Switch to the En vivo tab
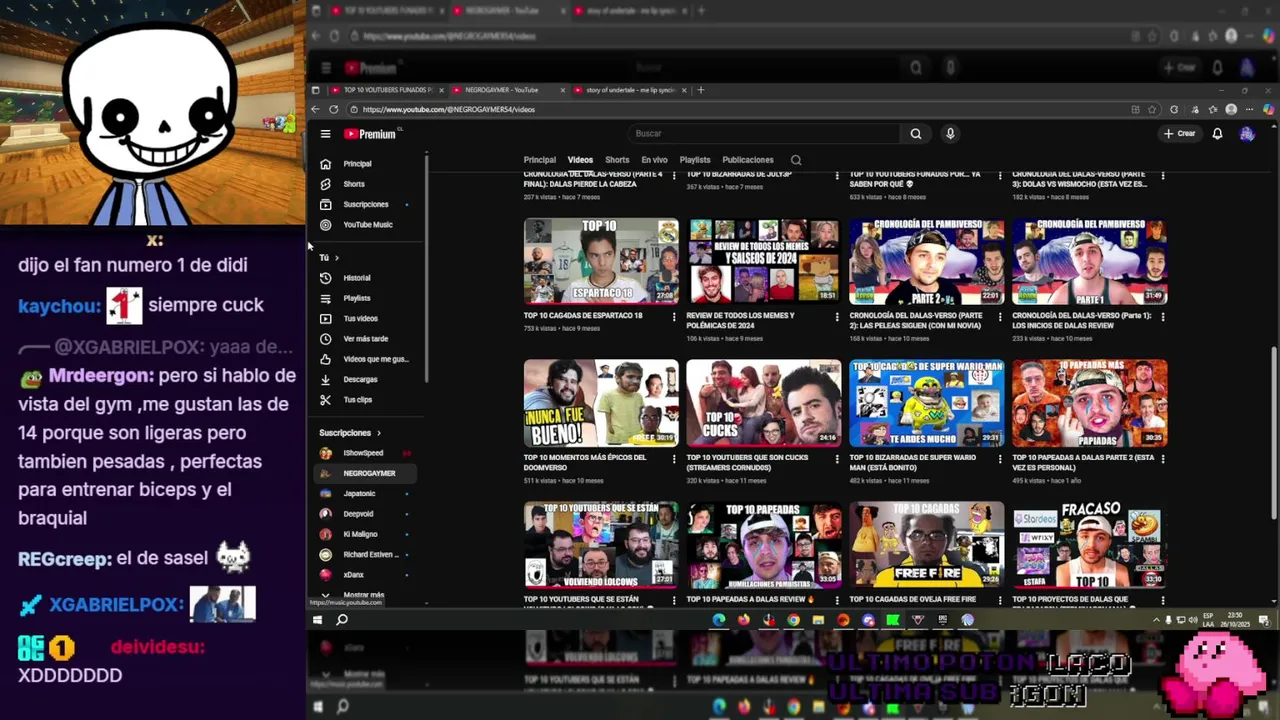This screenshot has height=720, width=1280. pyautogui.click(x=654, y=160)
